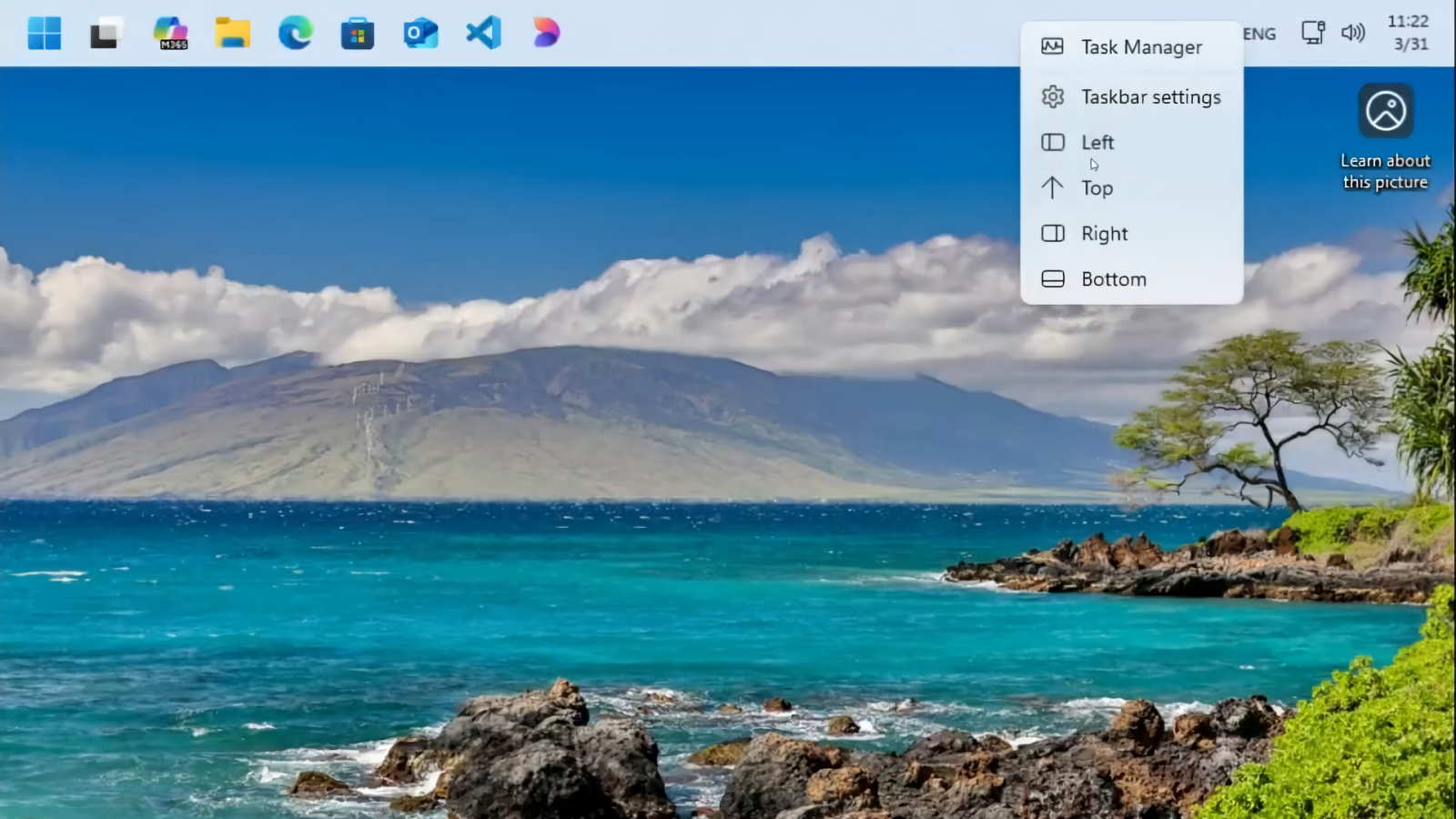1456x819 pixels.
Task: Open the volume control in system tray
Action: point(1354,34)
